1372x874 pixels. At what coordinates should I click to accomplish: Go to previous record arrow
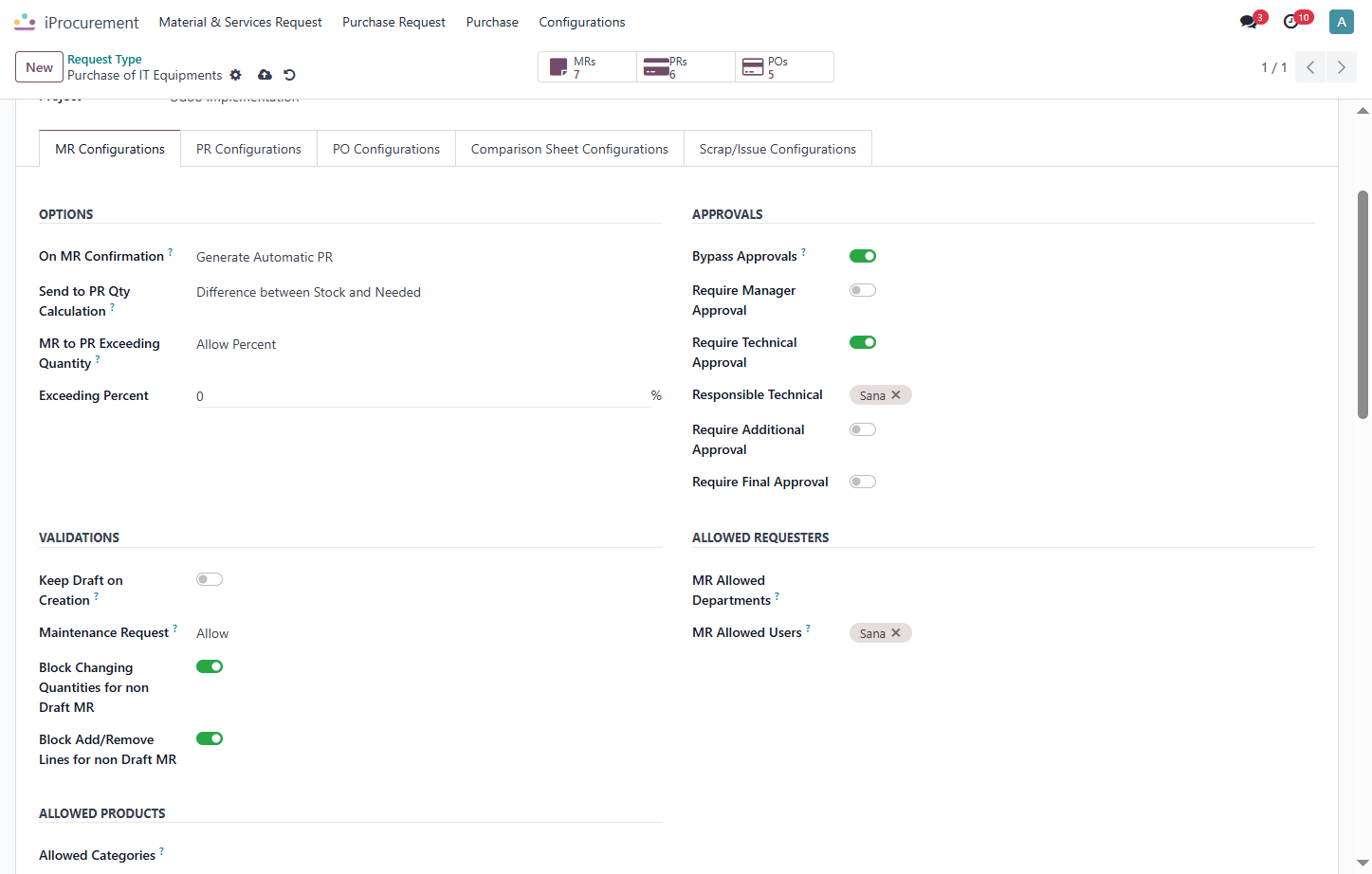[x=1310, y=67]
